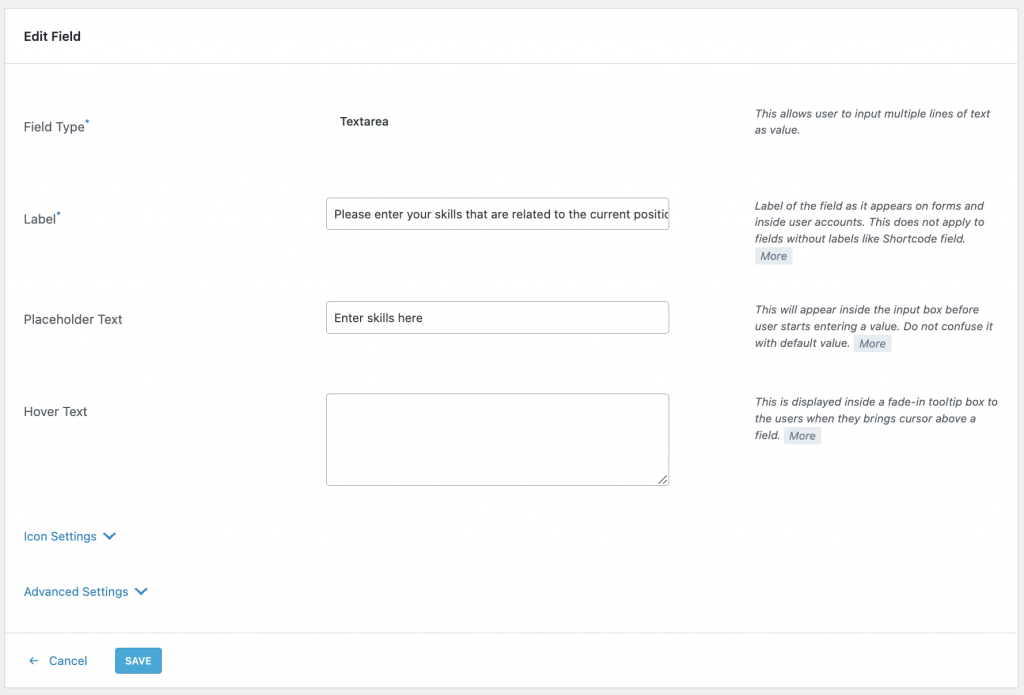
Task: Click the Field Type label
Action: click(x=54, y=127)
